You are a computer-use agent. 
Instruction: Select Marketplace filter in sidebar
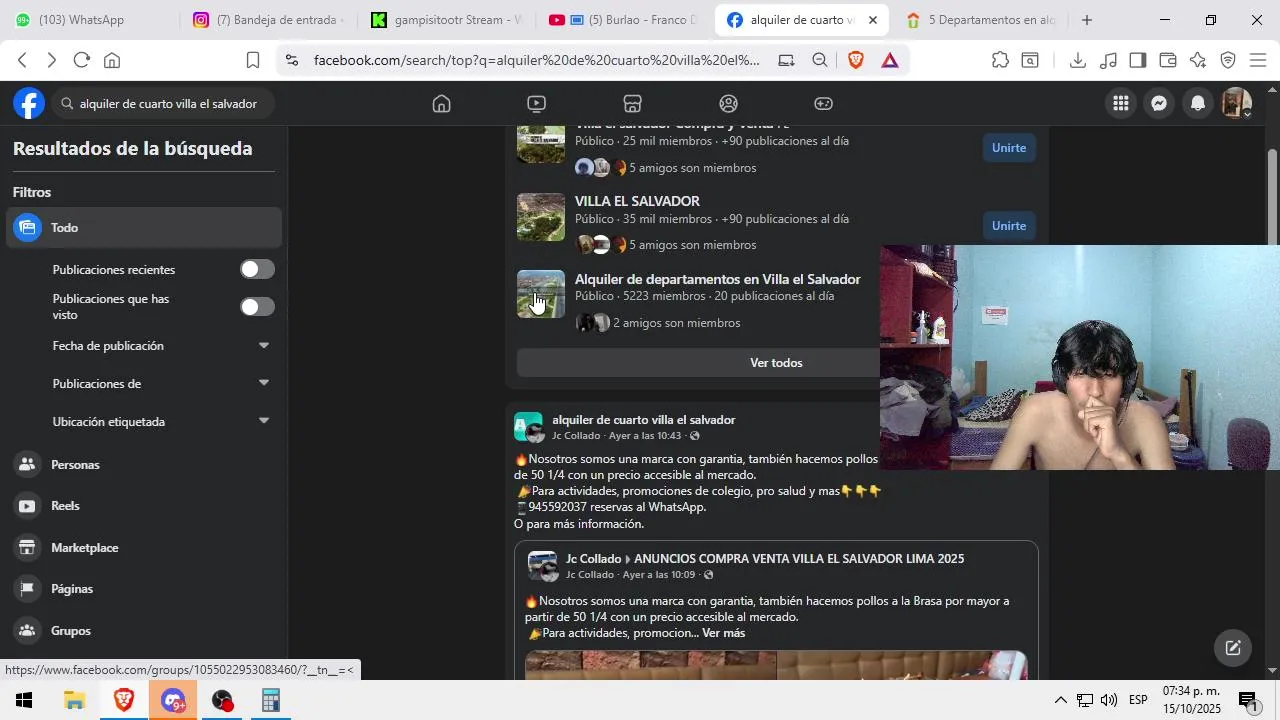[144, 548]
